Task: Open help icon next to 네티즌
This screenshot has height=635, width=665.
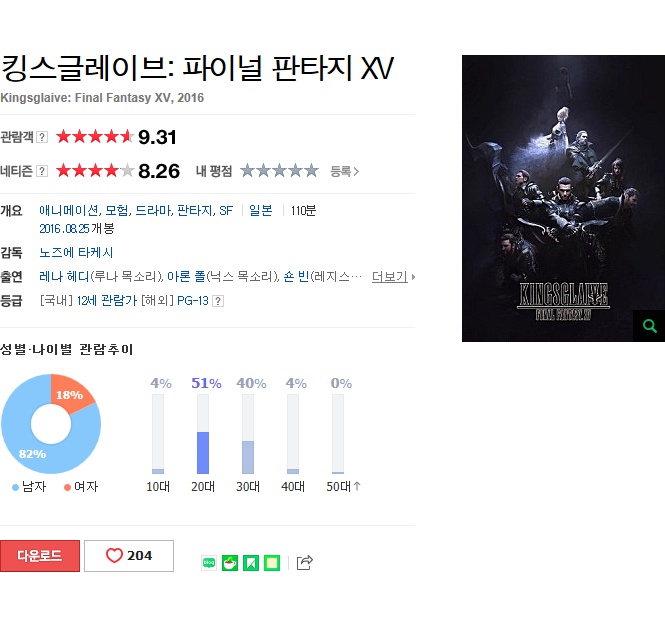Action: [x=42, y=171]
